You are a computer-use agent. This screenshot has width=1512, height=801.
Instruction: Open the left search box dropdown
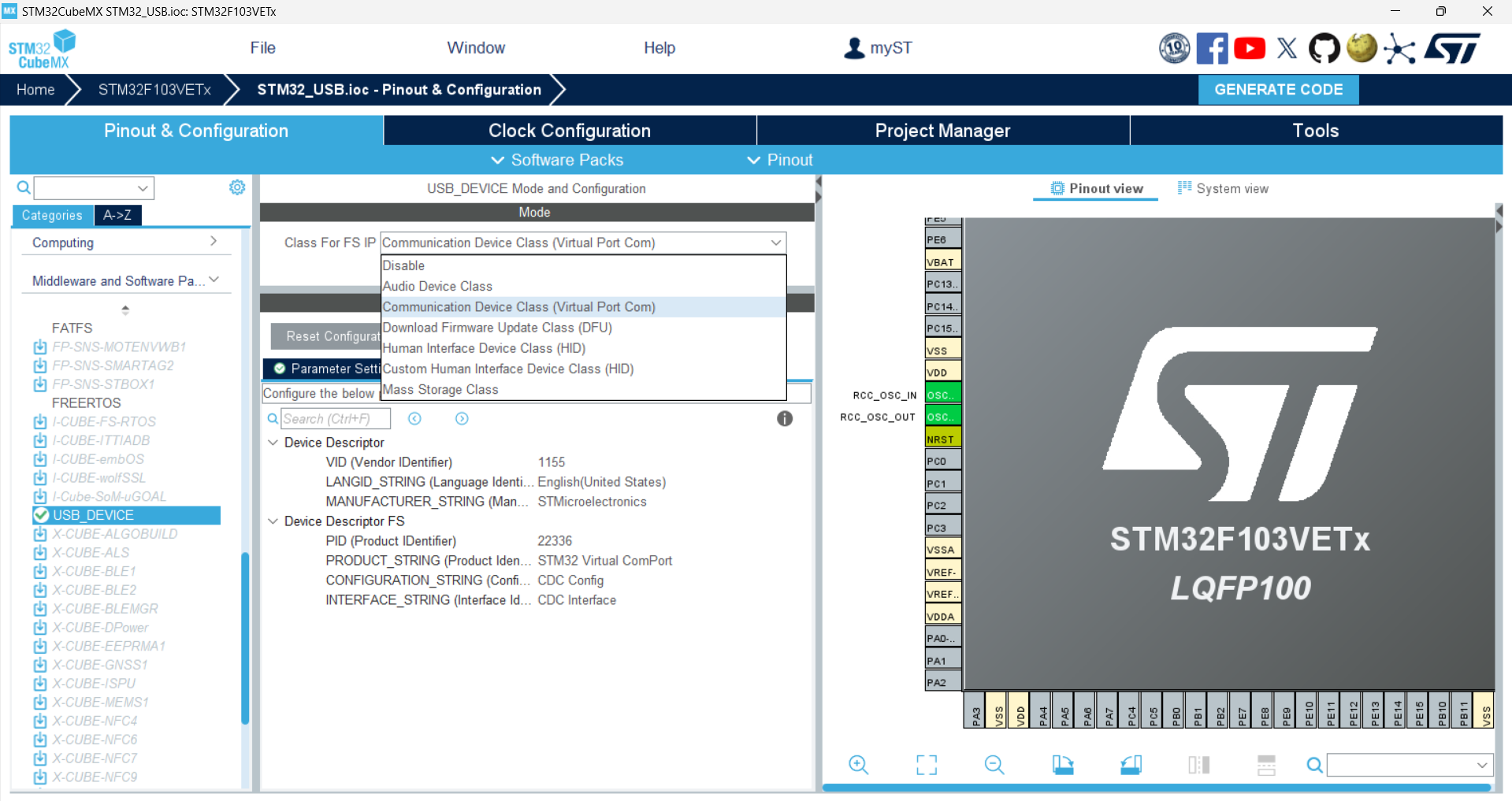click(143, 188)
